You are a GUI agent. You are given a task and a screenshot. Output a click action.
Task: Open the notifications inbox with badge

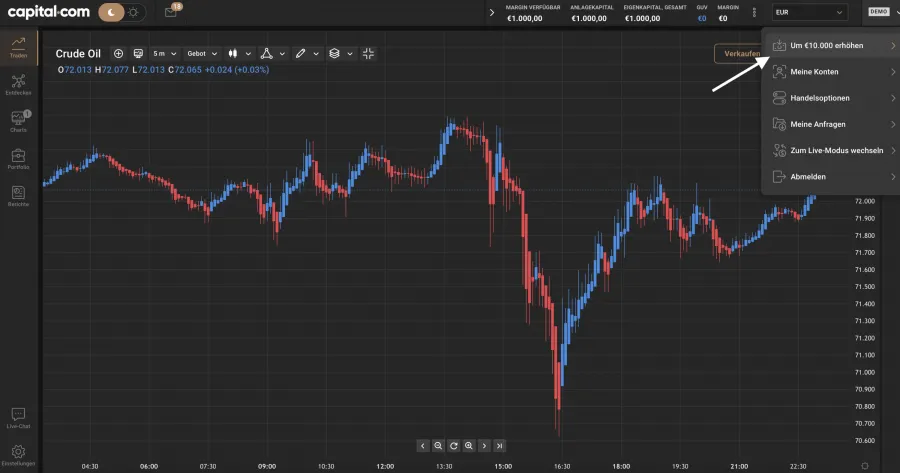tap(171, 11)
